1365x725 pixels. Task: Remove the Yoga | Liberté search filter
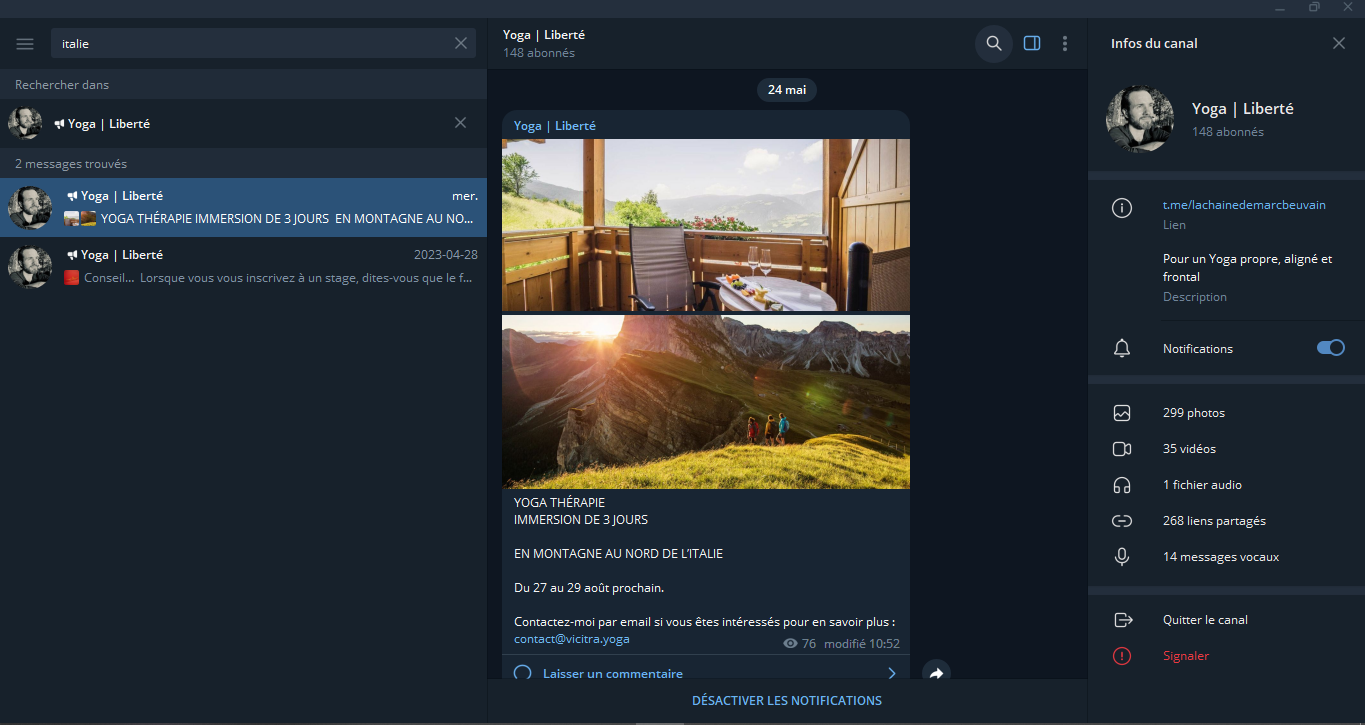[x=460, y=123]
